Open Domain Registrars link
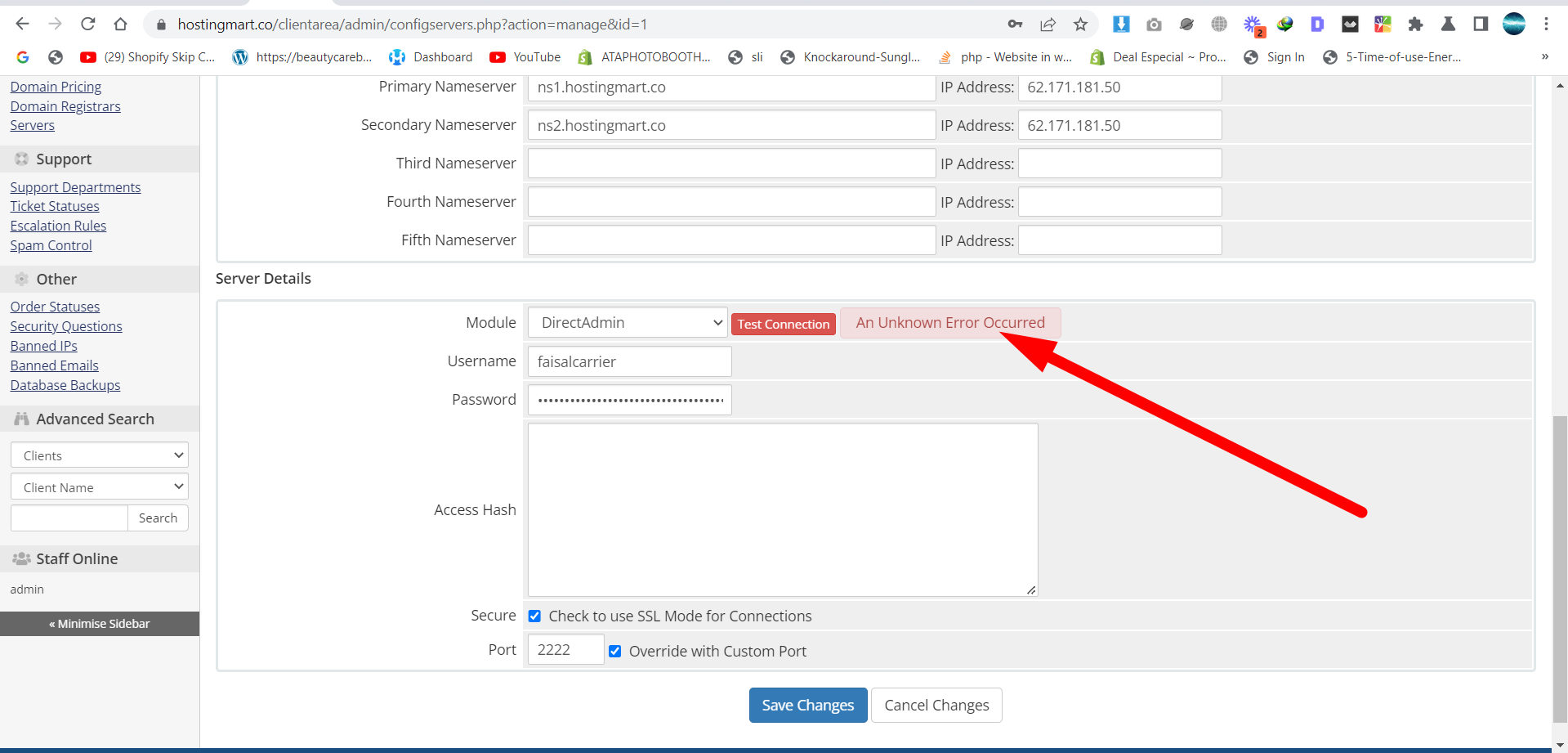Screen dimensions: 1568x753 point(65,106)
